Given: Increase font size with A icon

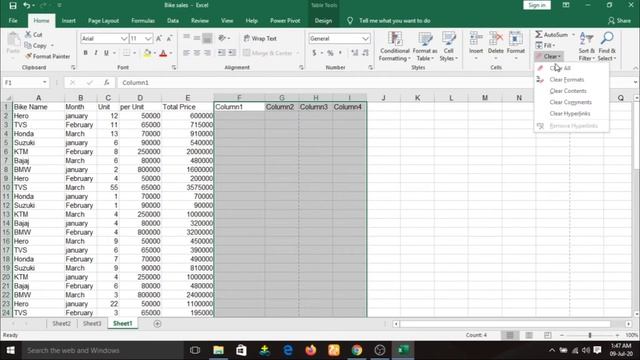Looking at the screenshot, I should tap(159, 38).
